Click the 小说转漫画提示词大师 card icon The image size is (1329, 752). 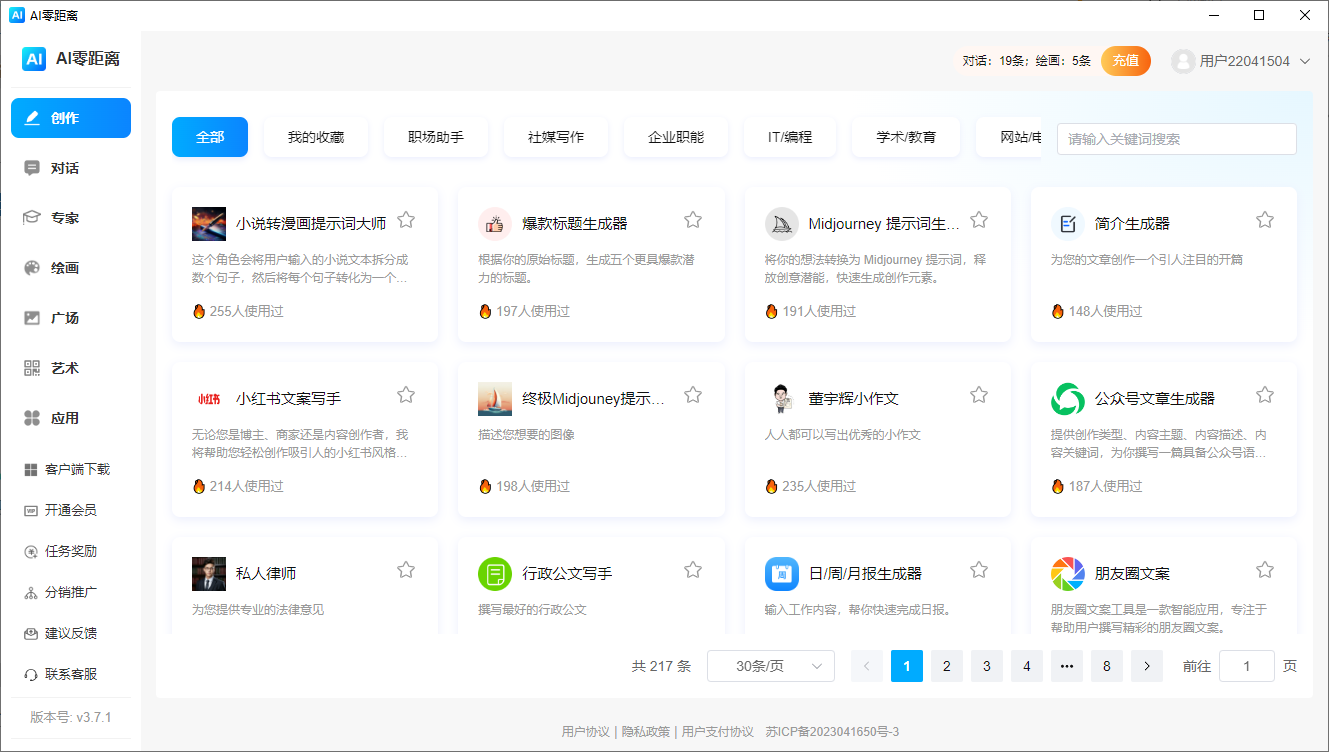[209, 224]
